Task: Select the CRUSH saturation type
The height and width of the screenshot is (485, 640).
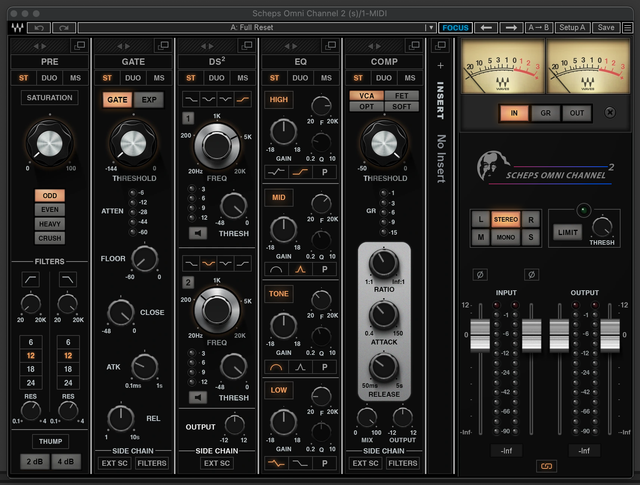Action: (50, 238)
